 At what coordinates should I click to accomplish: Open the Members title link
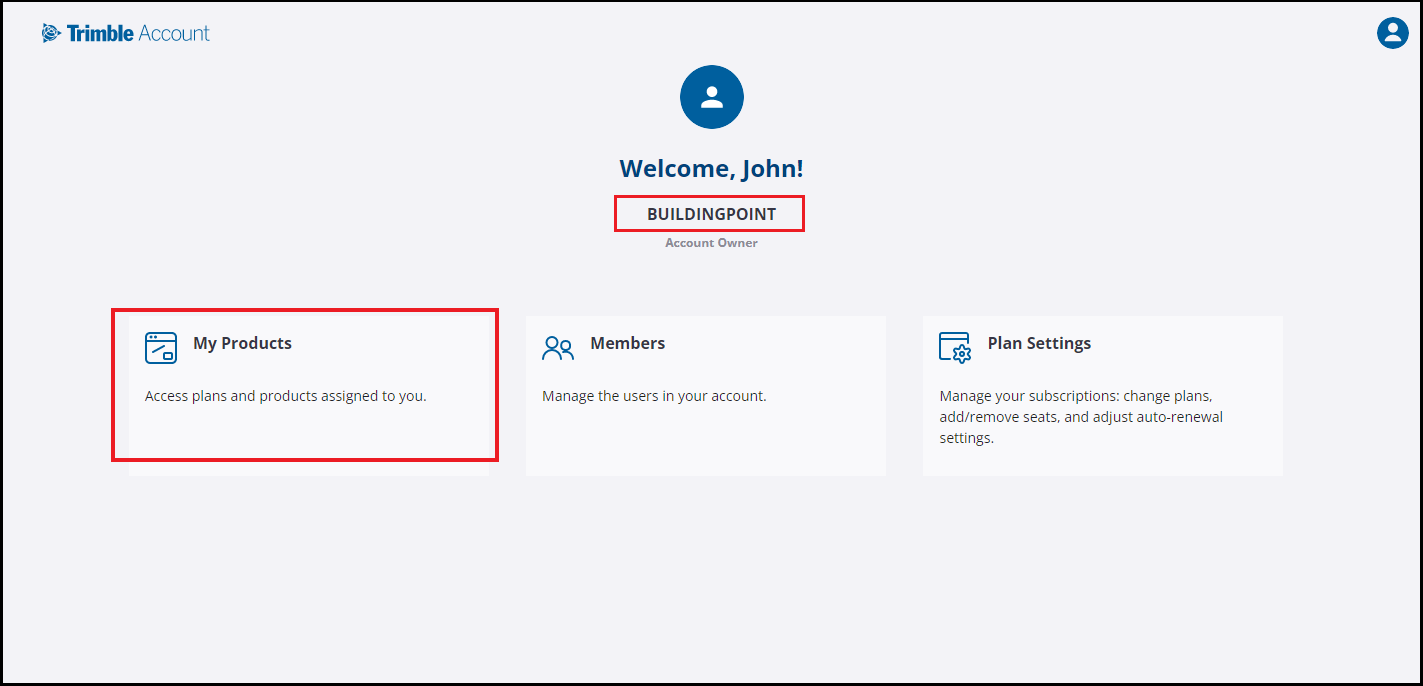(x=627, y=343)
